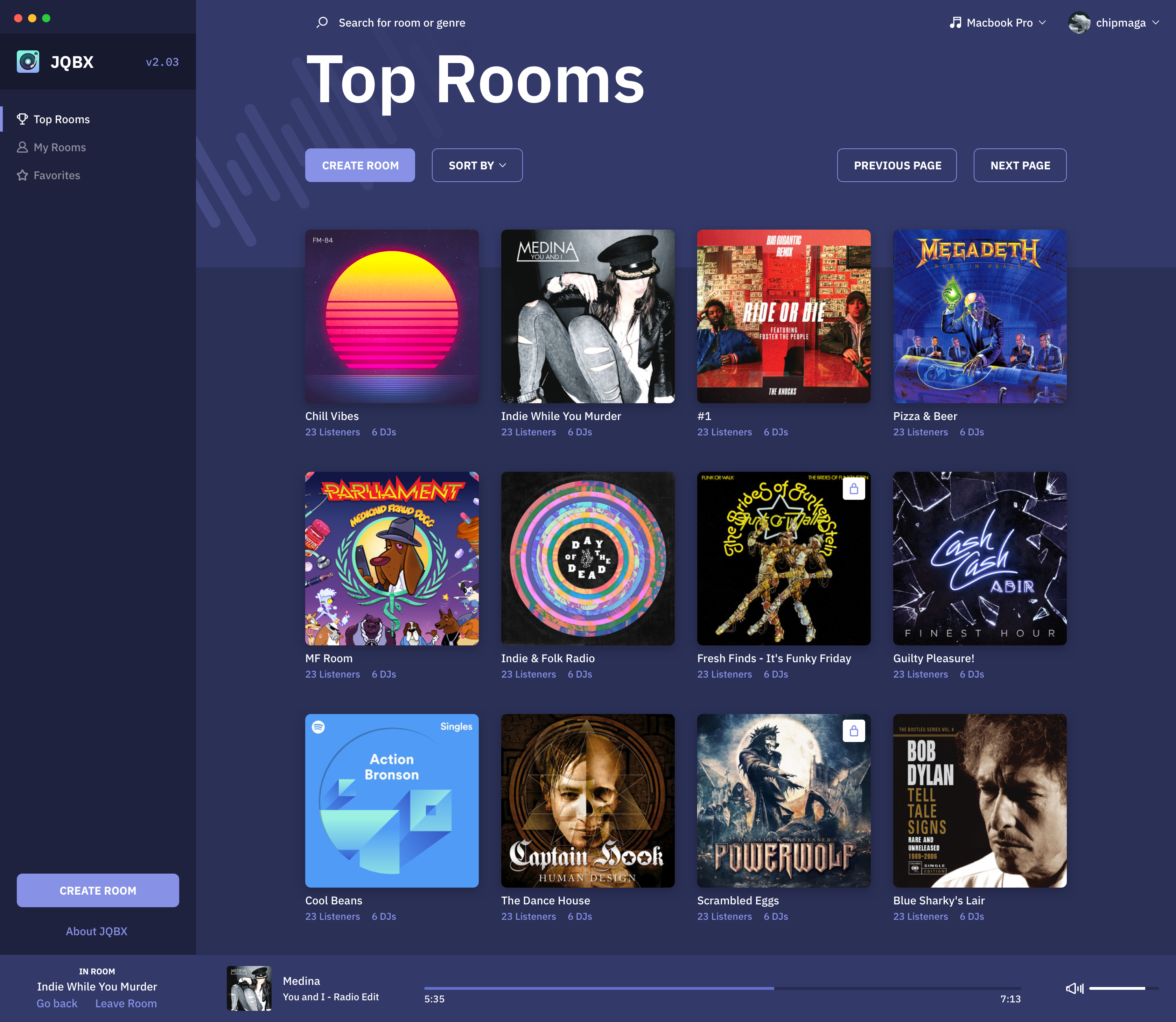
Task: Open the About JQBX link
Action: [x=96, y=931]
